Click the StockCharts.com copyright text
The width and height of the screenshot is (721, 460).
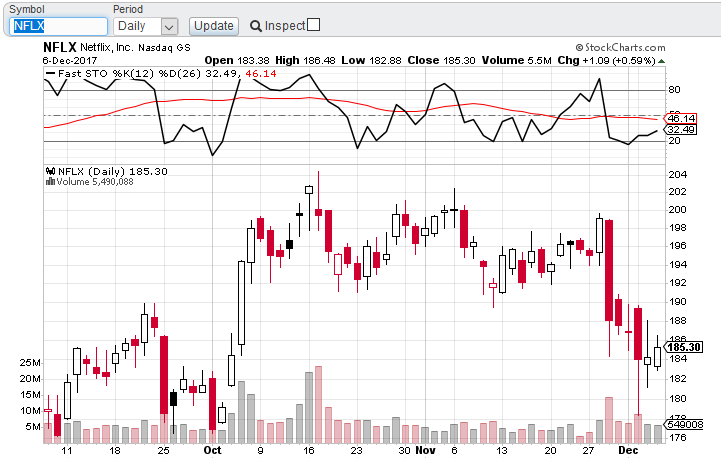(x=620, y=47)
